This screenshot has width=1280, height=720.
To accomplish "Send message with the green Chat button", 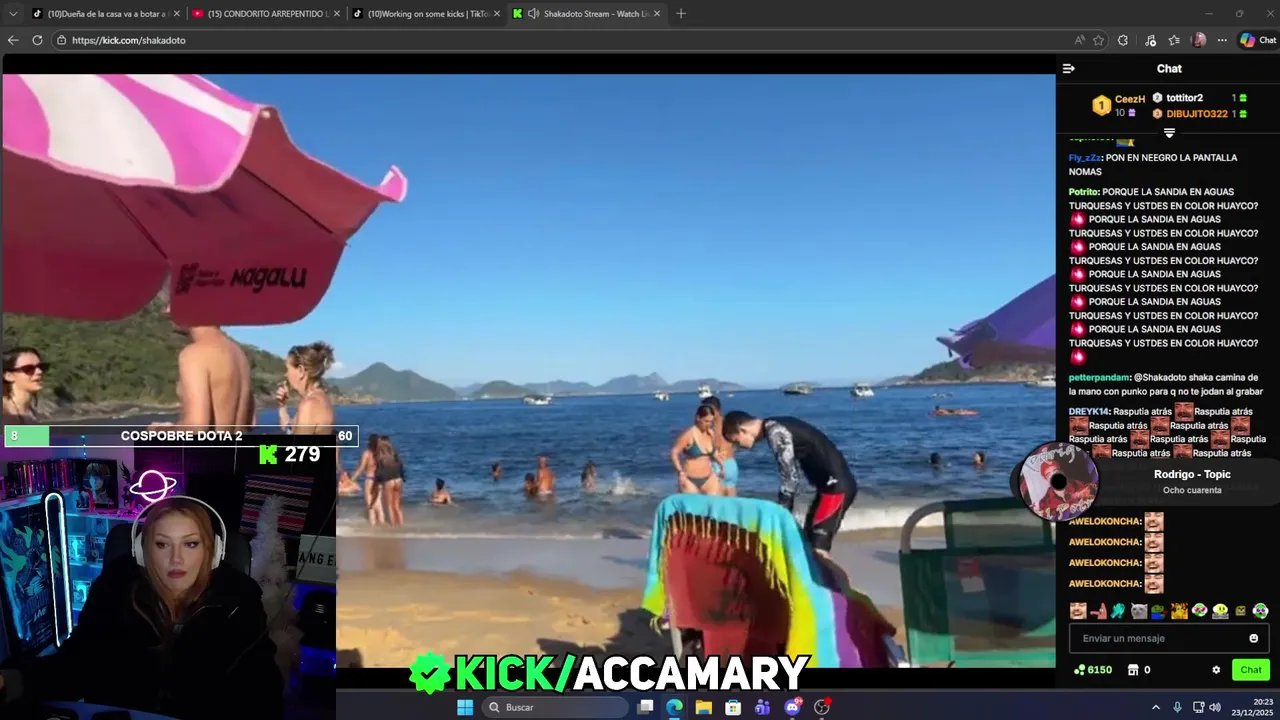I will 1251,670.
